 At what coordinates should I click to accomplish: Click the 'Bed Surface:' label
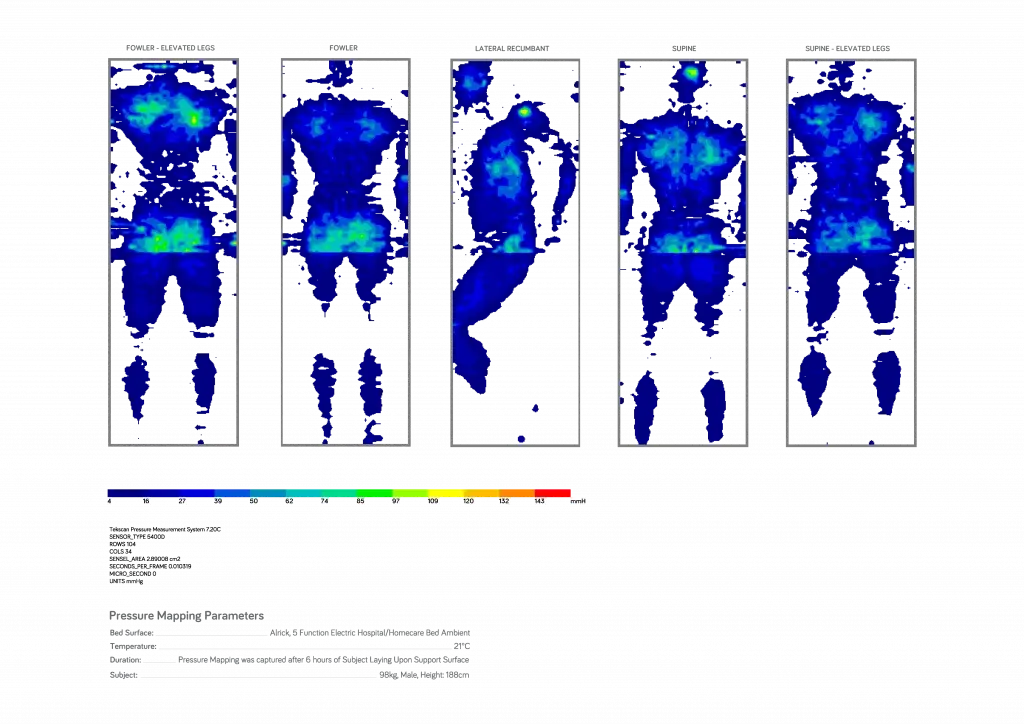[x=131, y=633]
